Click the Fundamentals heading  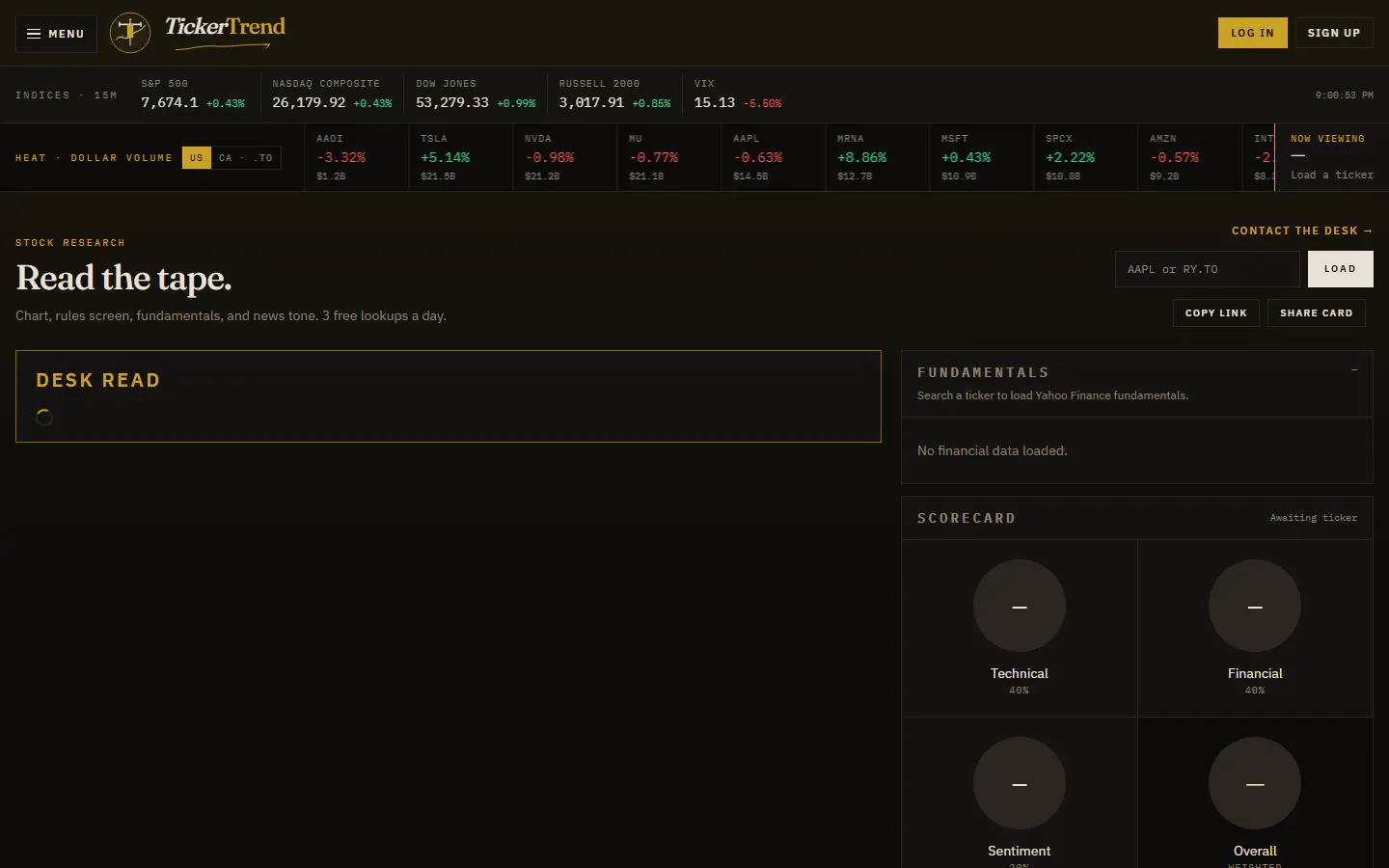[983, 372]
